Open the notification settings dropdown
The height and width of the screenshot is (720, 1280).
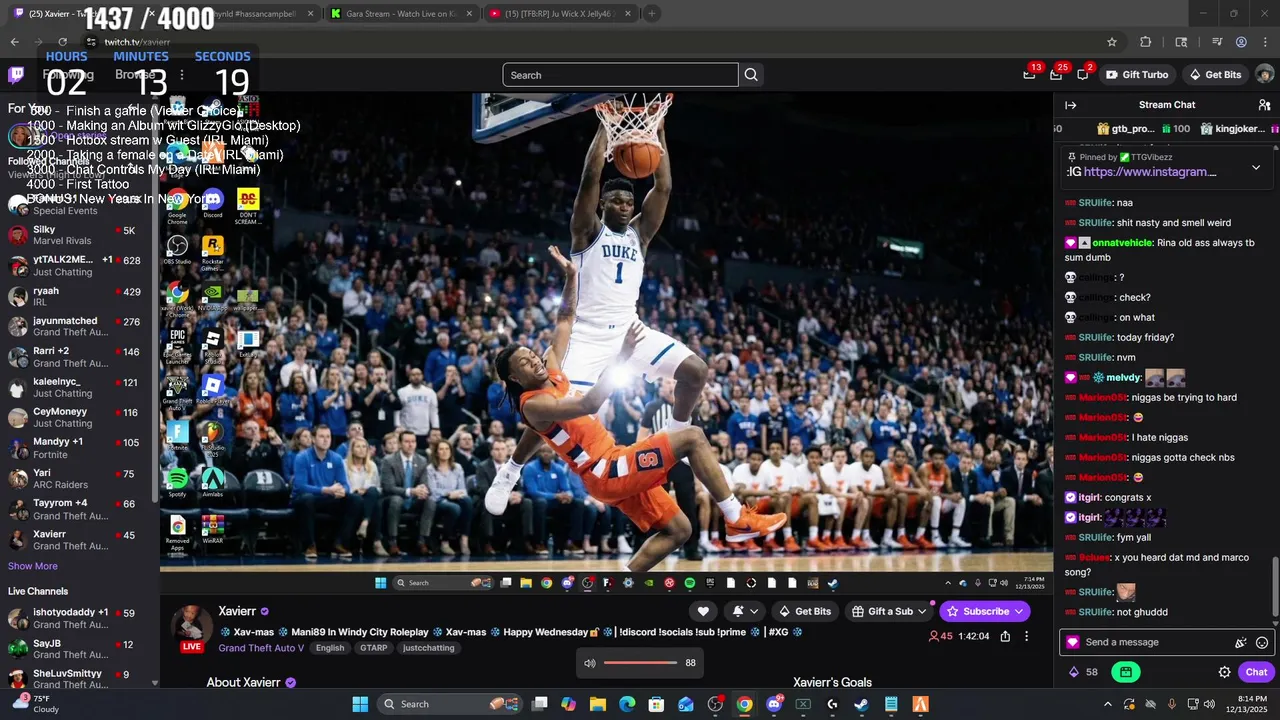click(x=745, y=611)
